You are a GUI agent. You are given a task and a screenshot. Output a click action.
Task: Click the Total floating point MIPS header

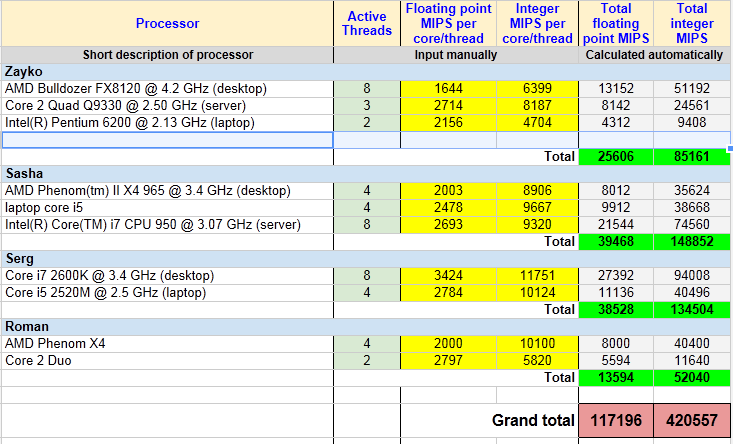coord(616,23)
